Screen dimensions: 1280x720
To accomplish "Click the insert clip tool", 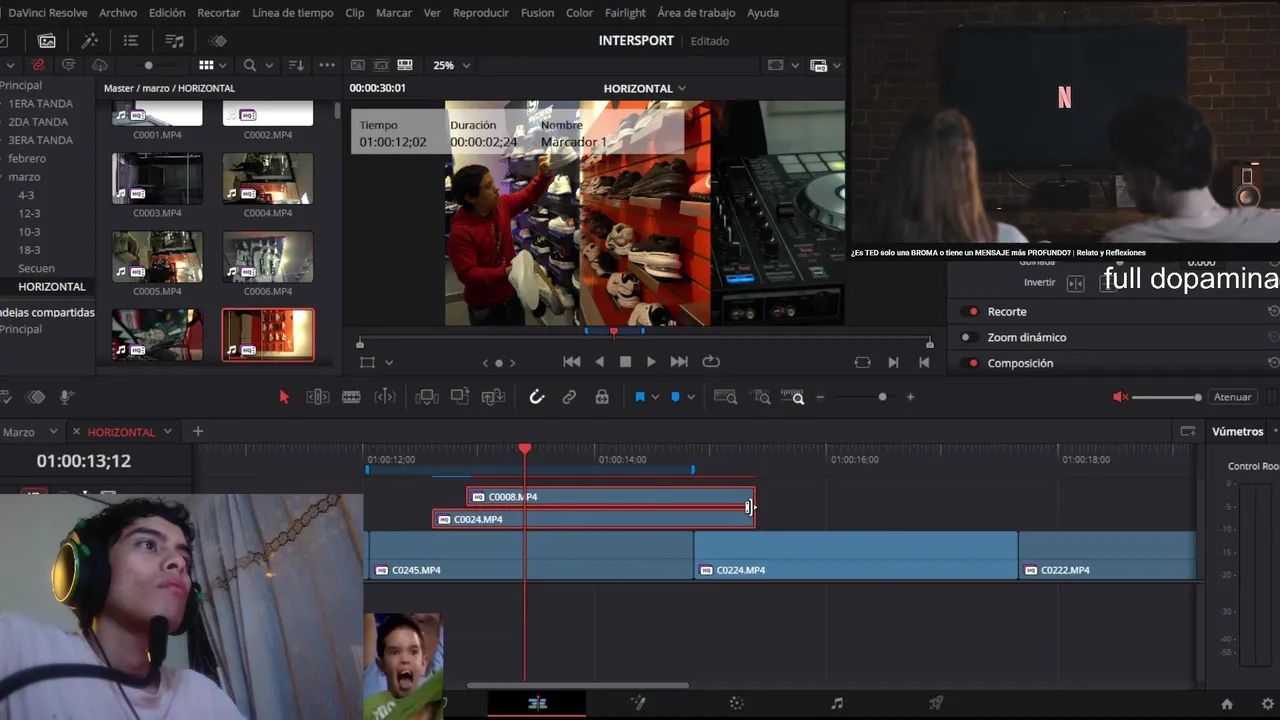I will [x=427, y=397].
